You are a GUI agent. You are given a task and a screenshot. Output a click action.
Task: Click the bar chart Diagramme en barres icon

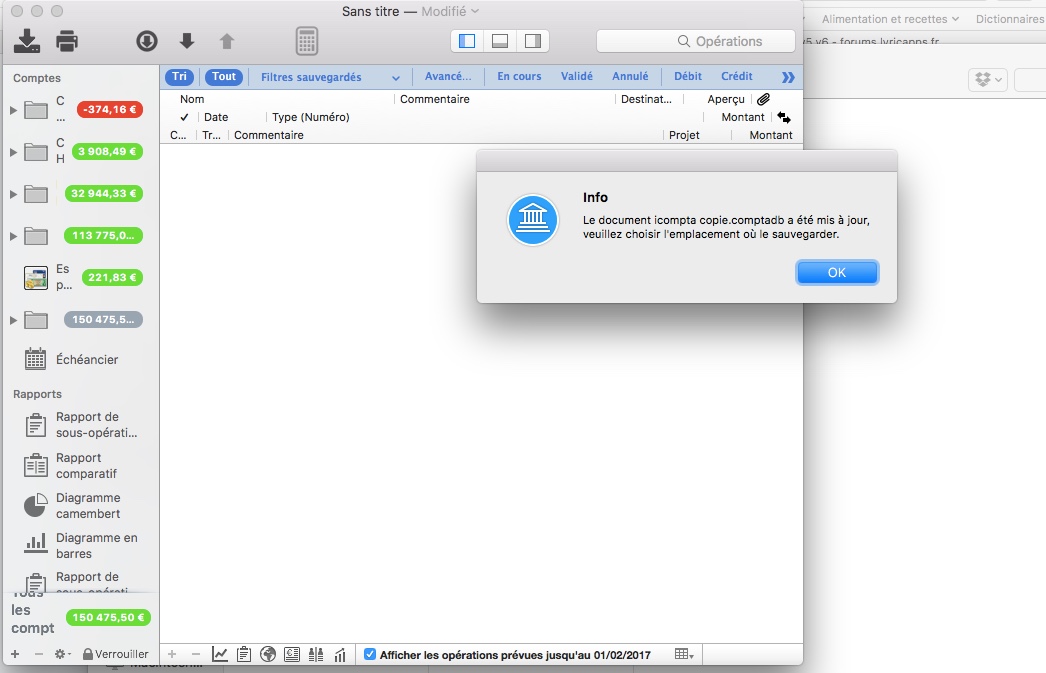click(35, 544)
